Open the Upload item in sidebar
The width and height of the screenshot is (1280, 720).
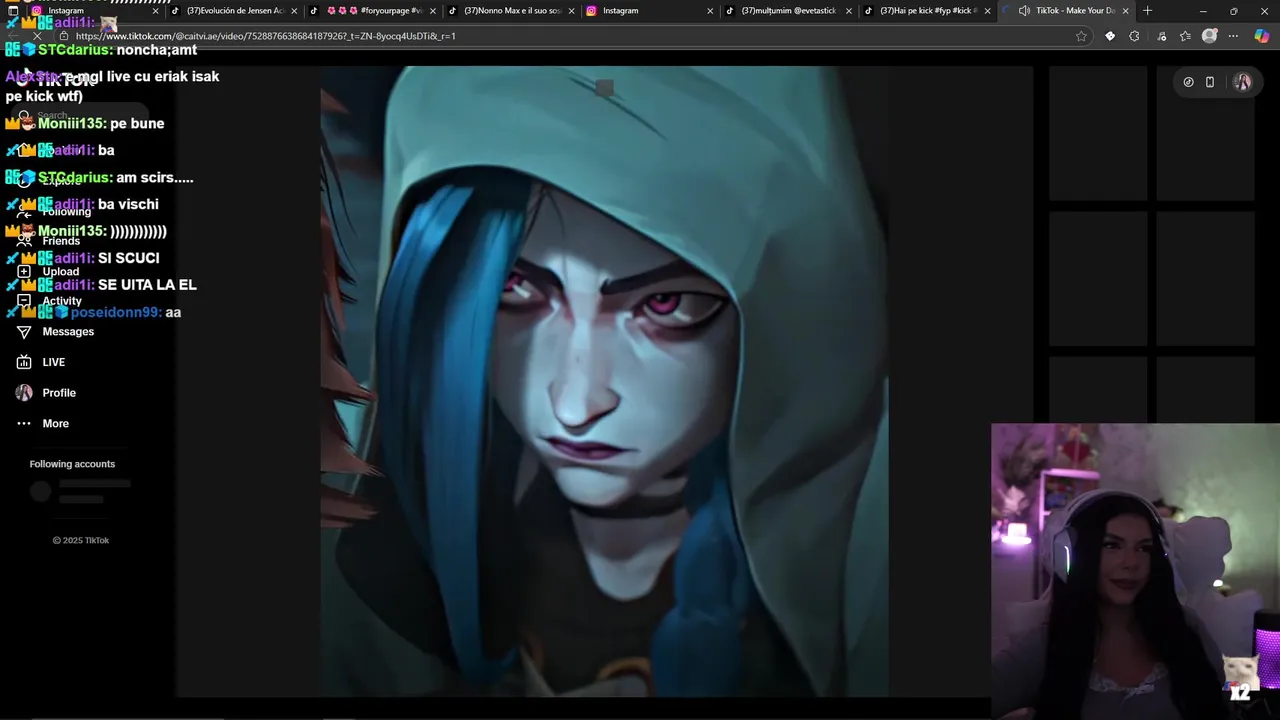(60, 271)
